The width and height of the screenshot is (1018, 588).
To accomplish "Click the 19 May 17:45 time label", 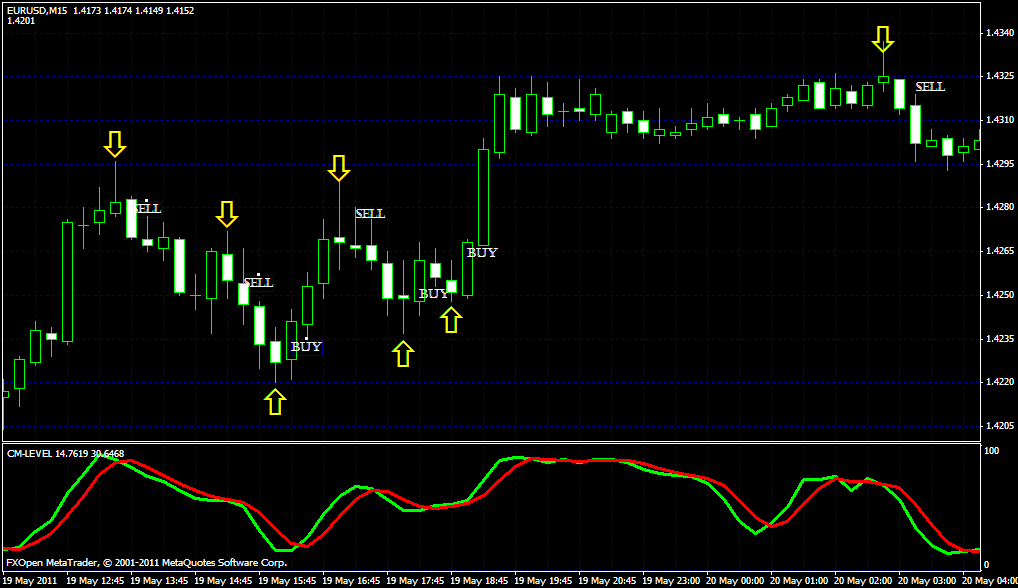I will point(415,580).
